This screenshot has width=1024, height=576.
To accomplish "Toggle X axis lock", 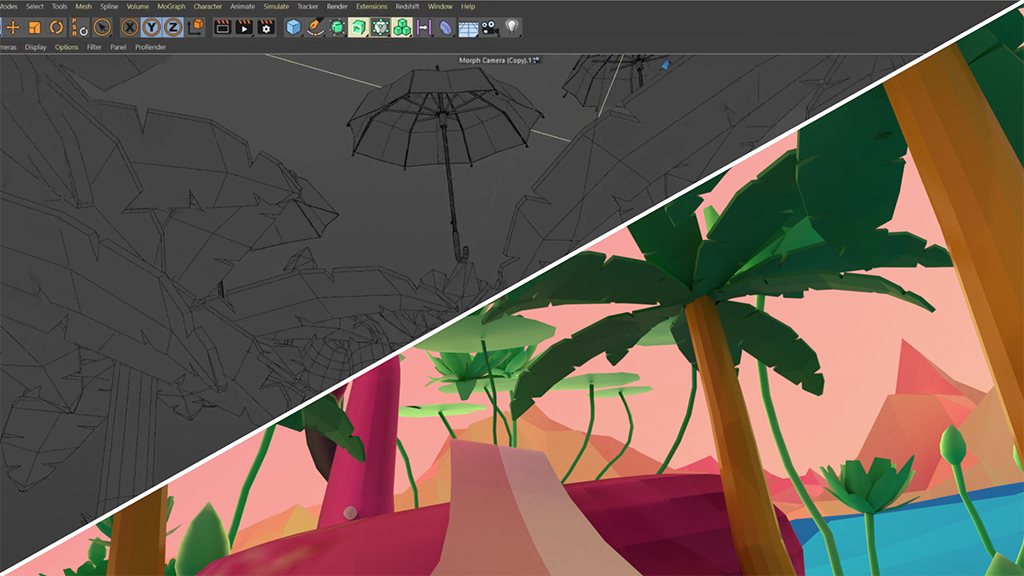I will 130,27.
